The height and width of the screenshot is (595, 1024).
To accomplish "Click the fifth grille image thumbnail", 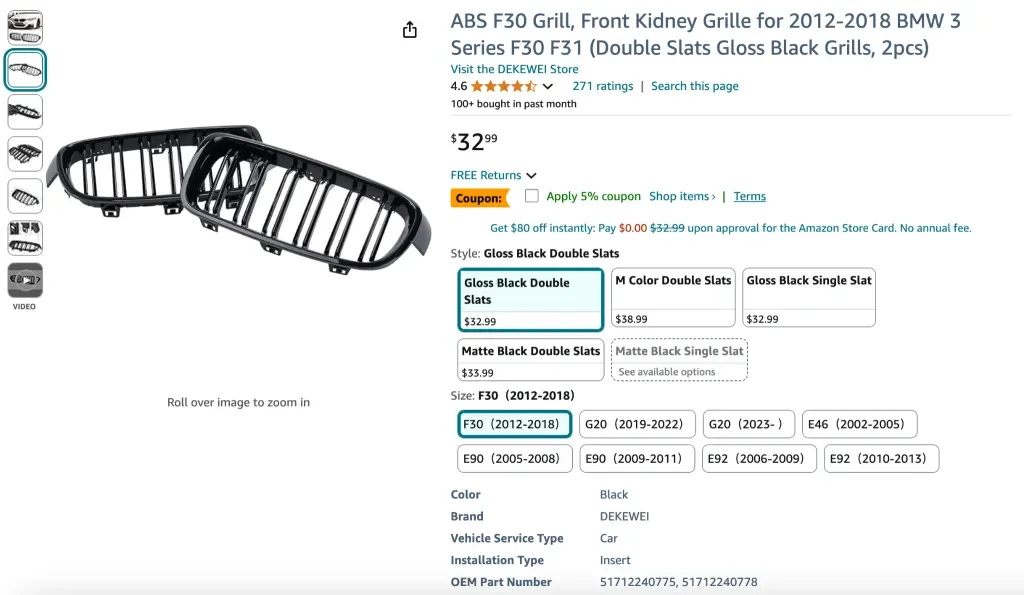I will (25, 196).
